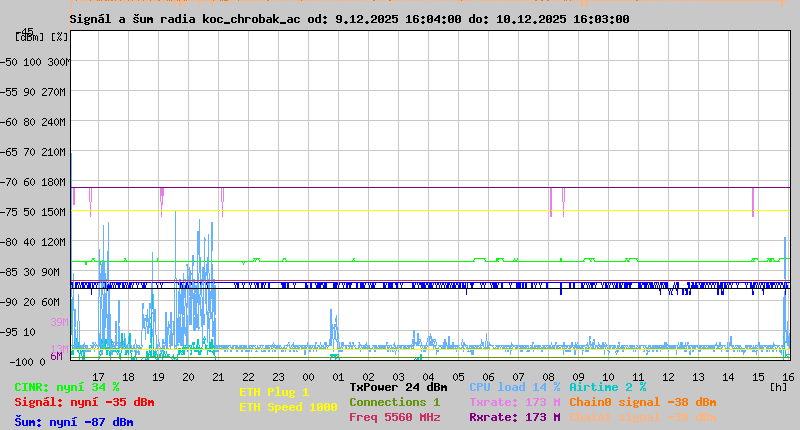This screenshot has width=800, height=430.
Task: Click the hour '15' x-axis tick label
Action: pyautogui.click(x=758, y=377)
